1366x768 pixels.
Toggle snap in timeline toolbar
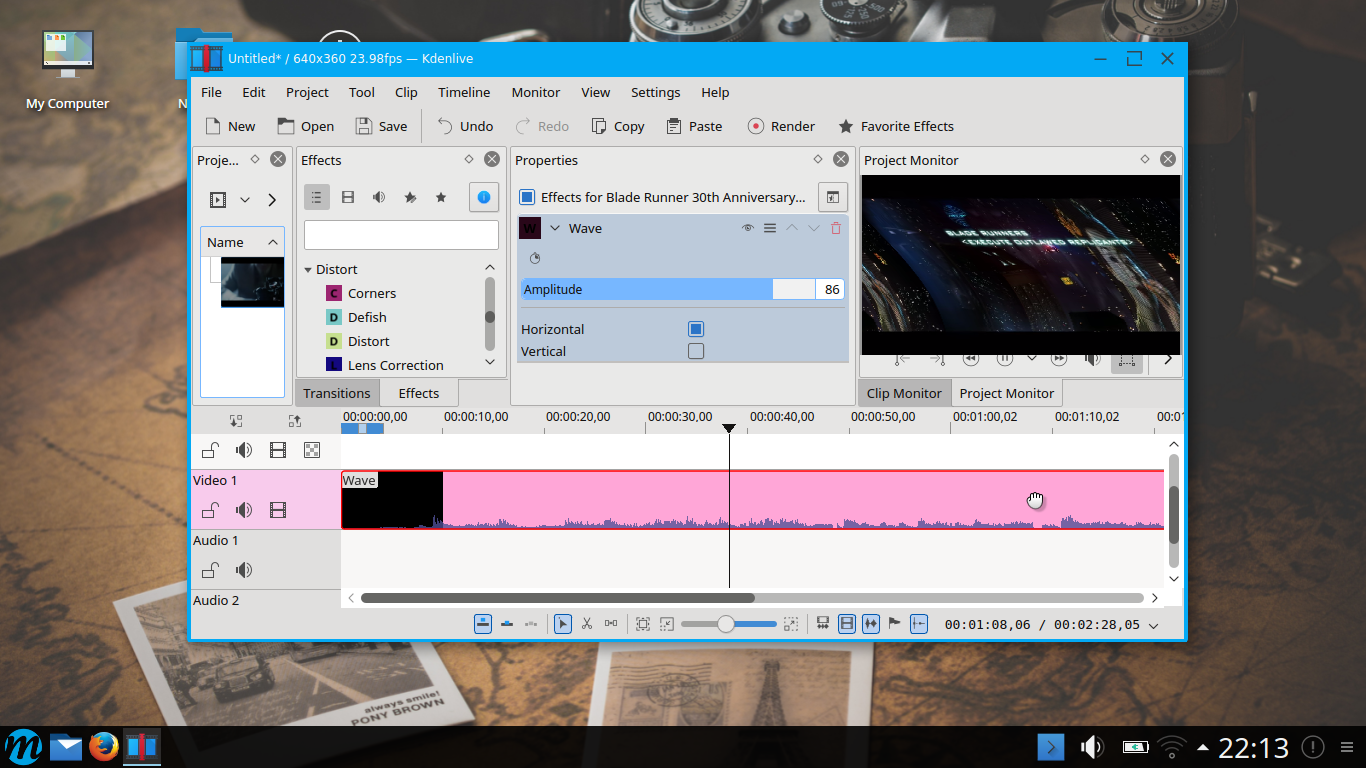coord(919,624)
